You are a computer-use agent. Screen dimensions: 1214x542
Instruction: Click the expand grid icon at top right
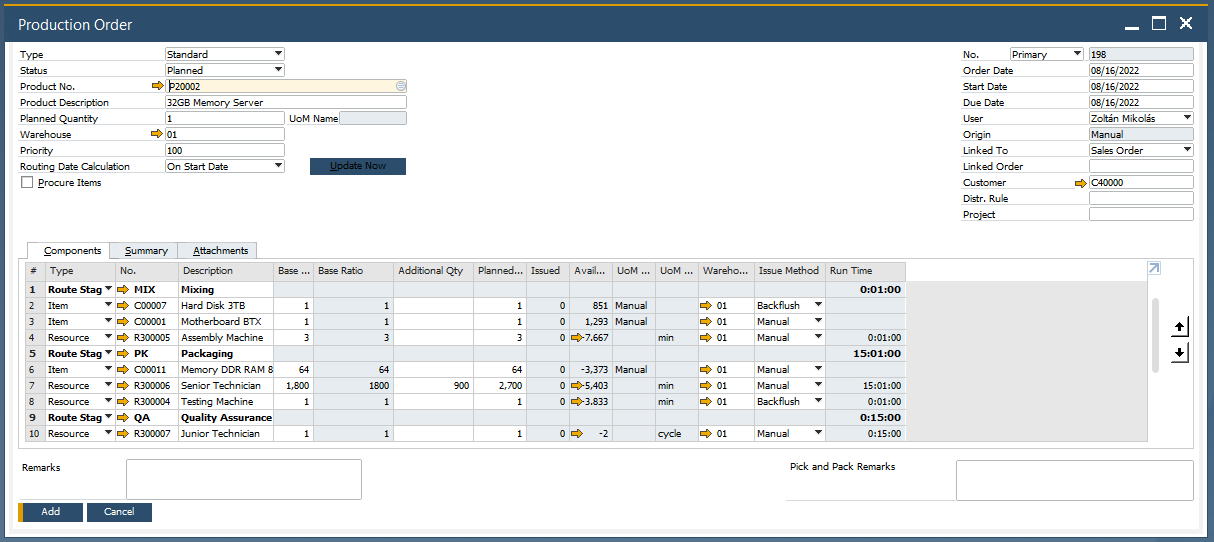[1154, 268]
